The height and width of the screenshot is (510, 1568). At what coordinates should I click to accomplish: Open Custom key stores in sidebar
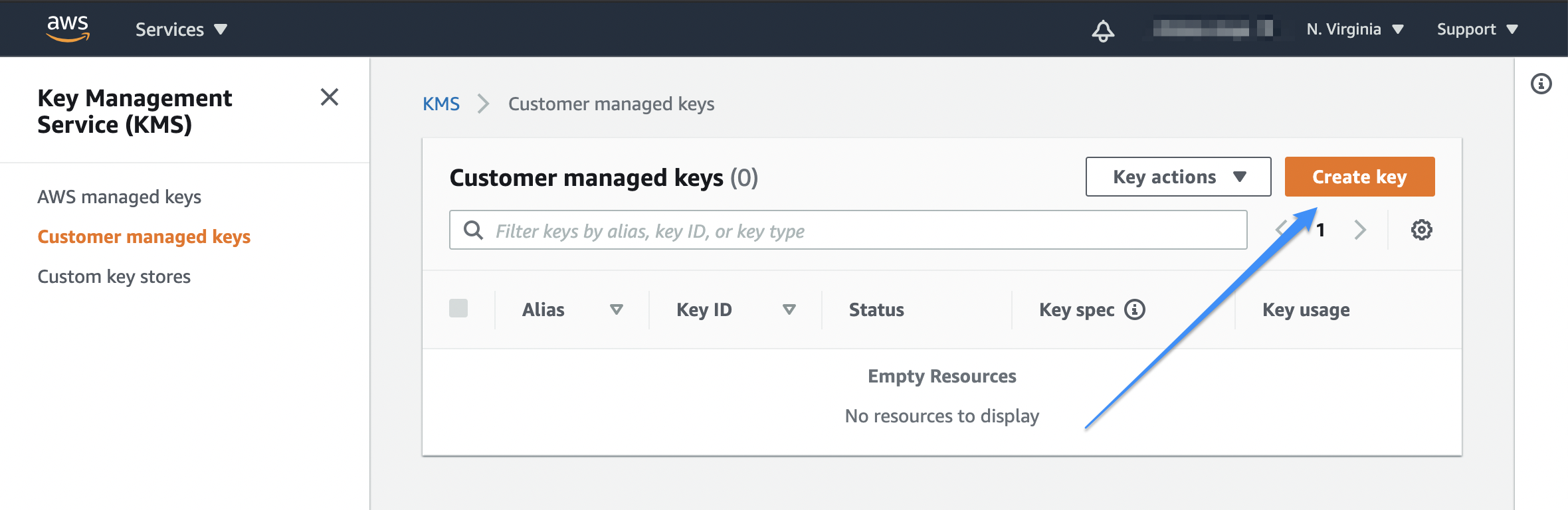pyautogui.click(x=114, y=277)
